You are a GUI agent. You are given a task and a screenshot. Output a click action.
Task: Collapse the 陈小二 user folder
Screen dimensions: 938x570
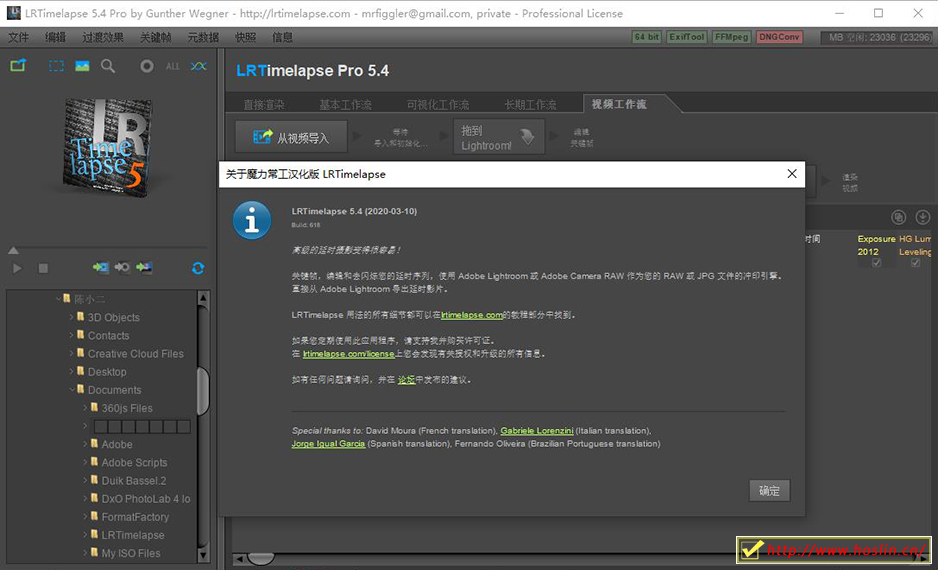click(x=58, y=298)
